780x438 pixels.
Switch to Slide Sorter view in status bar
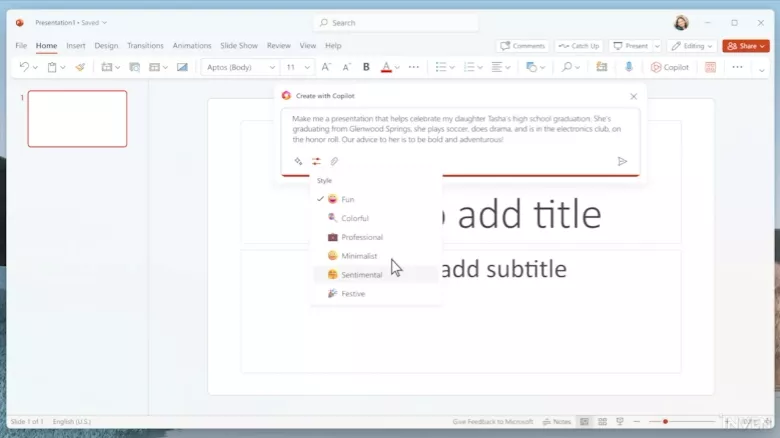[602, 422]
